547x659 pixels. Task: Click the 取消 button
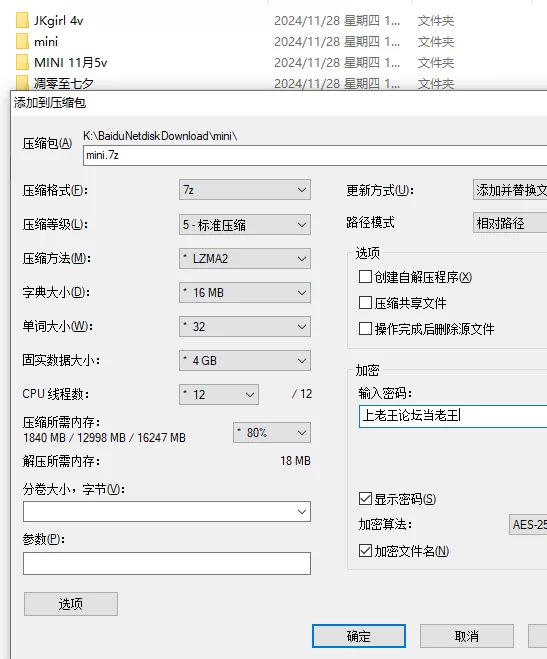[x=467, y=636]
